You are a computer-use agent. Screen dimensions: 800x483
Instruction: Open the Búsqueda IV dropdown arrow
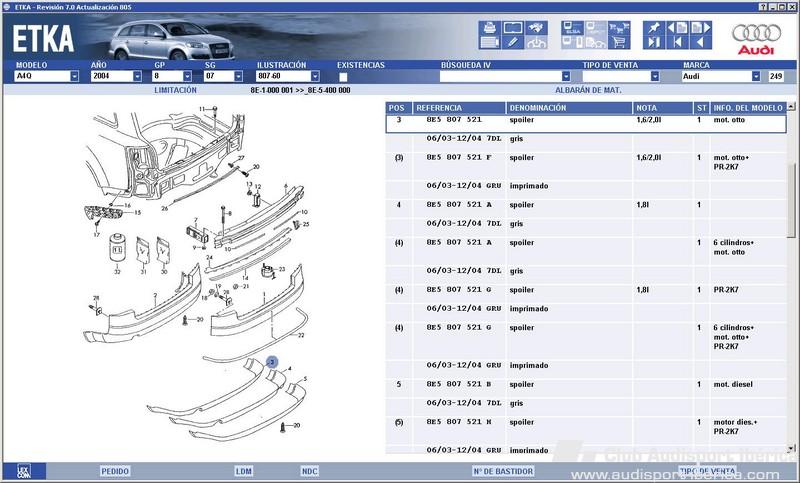click(566, 77)
